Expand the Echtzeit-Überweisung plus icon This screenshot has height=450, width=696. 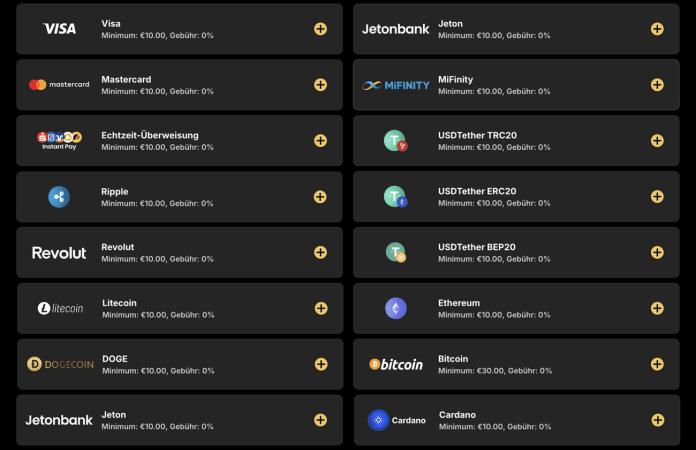[x=320, y=141]
